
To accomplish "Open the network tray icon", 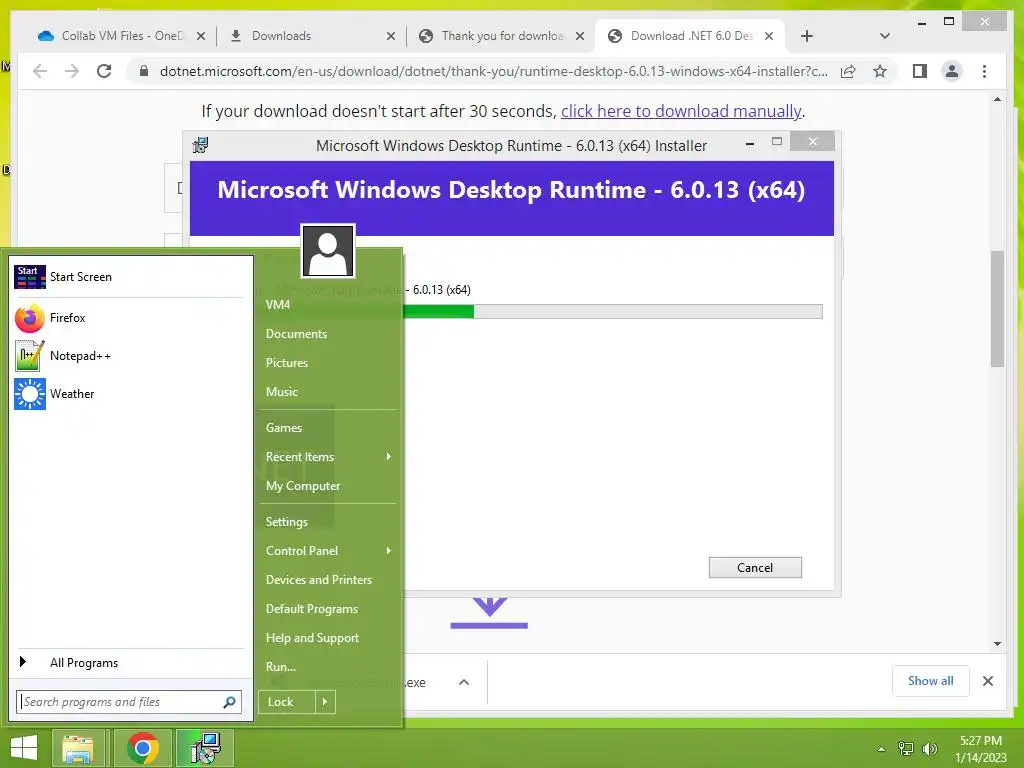I will point(906,748).
